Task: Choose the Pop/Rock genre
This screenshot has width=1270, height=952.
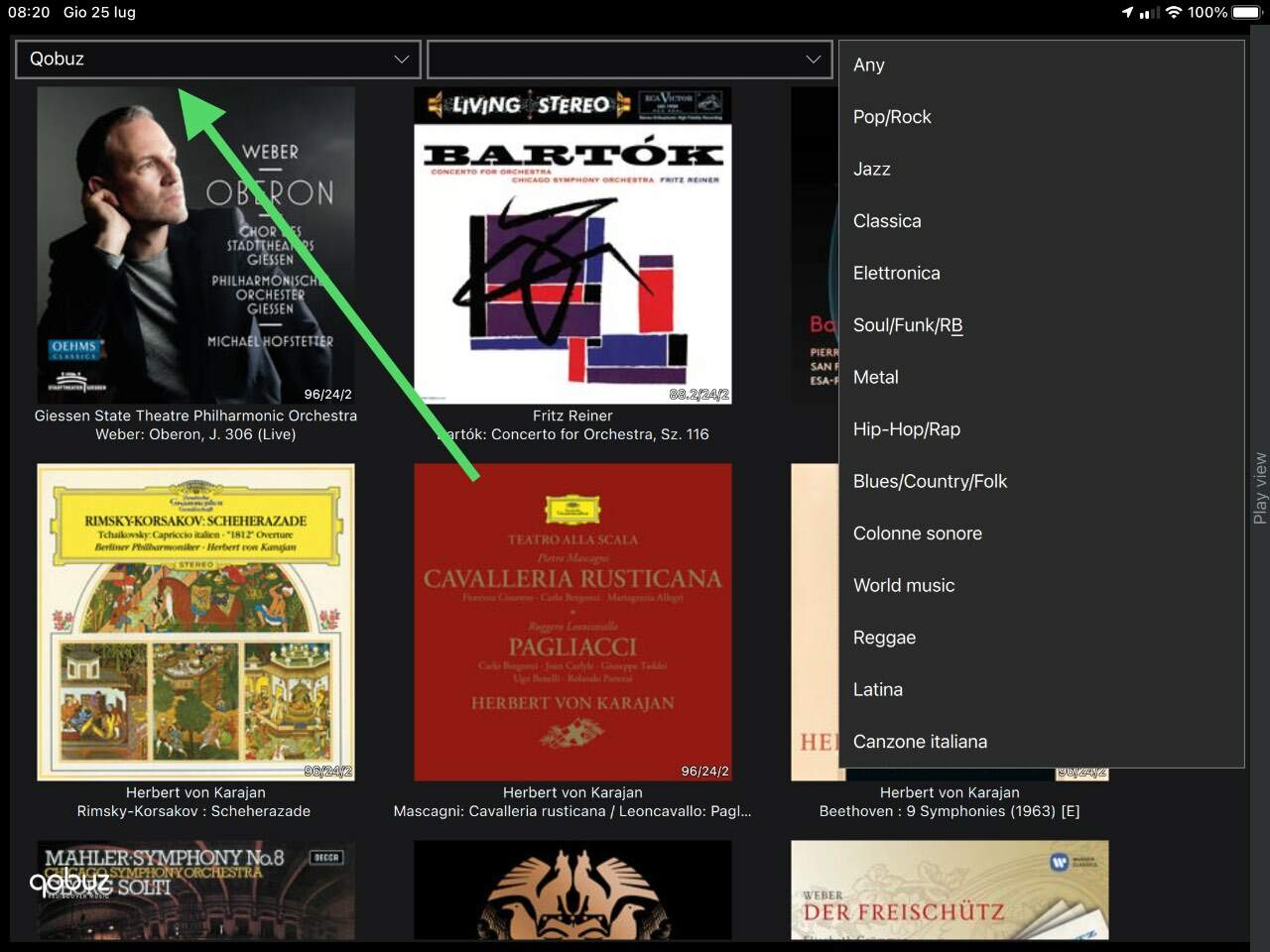Action: [x=1041, y=117]
